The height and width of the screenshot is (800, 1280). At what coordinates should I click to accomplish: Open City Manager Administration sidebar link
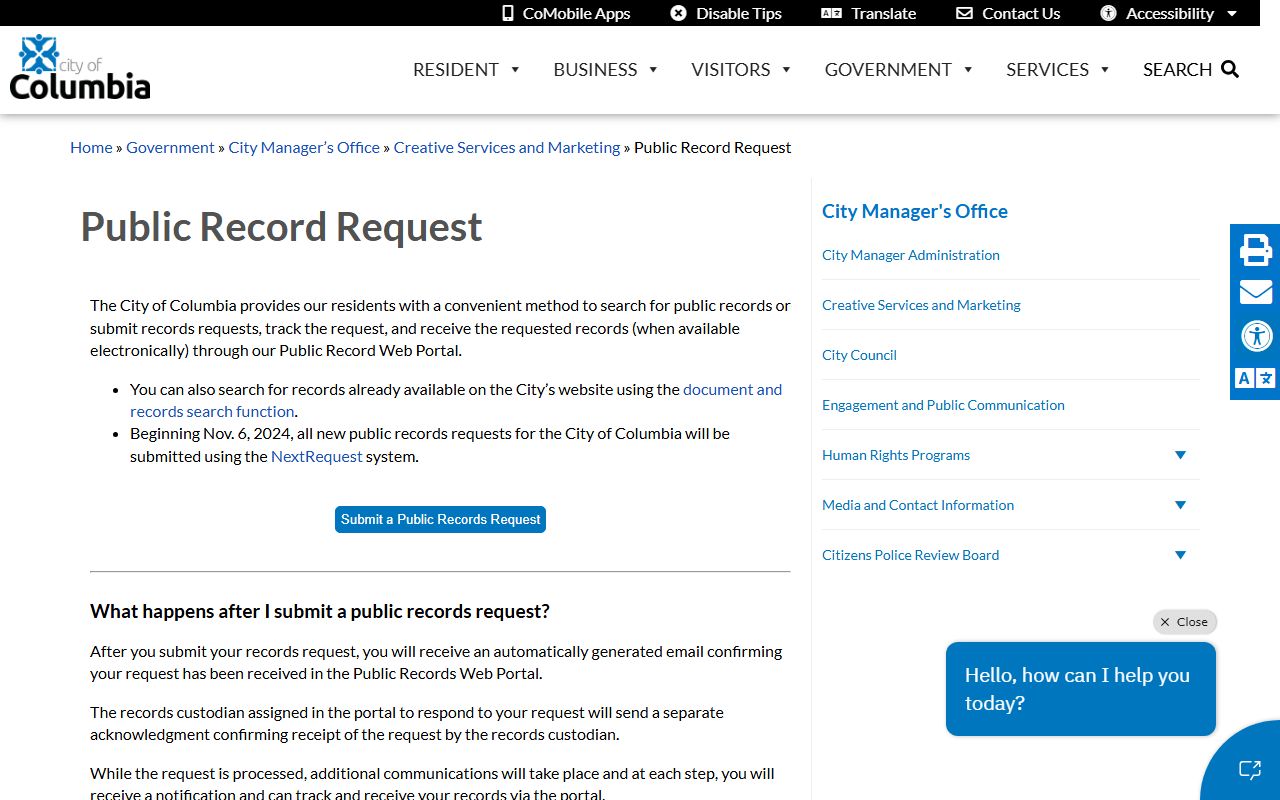[911, 255]
